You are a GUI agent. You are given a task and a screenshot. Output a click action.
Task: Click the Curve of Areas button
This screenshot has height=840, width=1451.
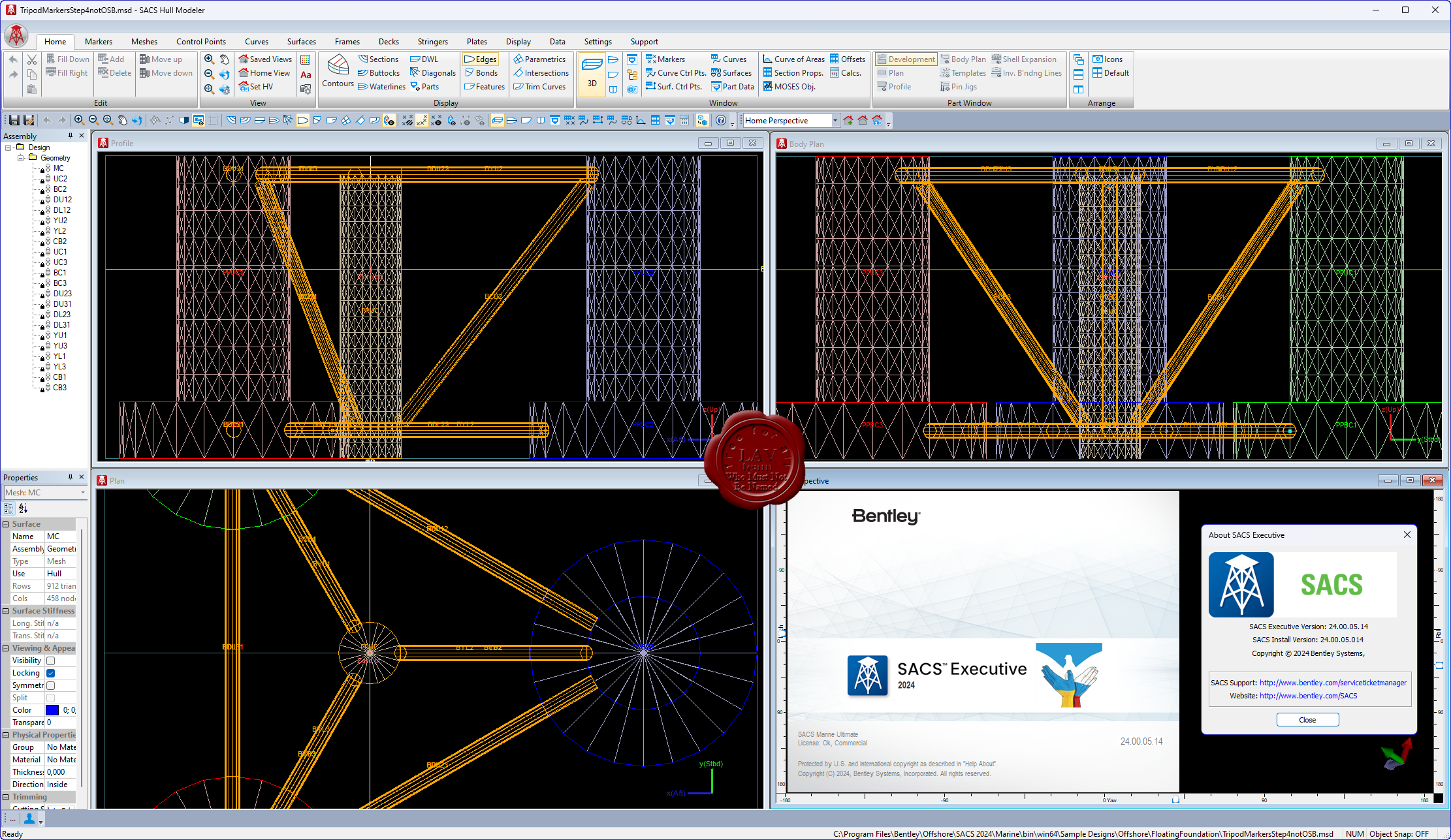click(x=794, y=59)
